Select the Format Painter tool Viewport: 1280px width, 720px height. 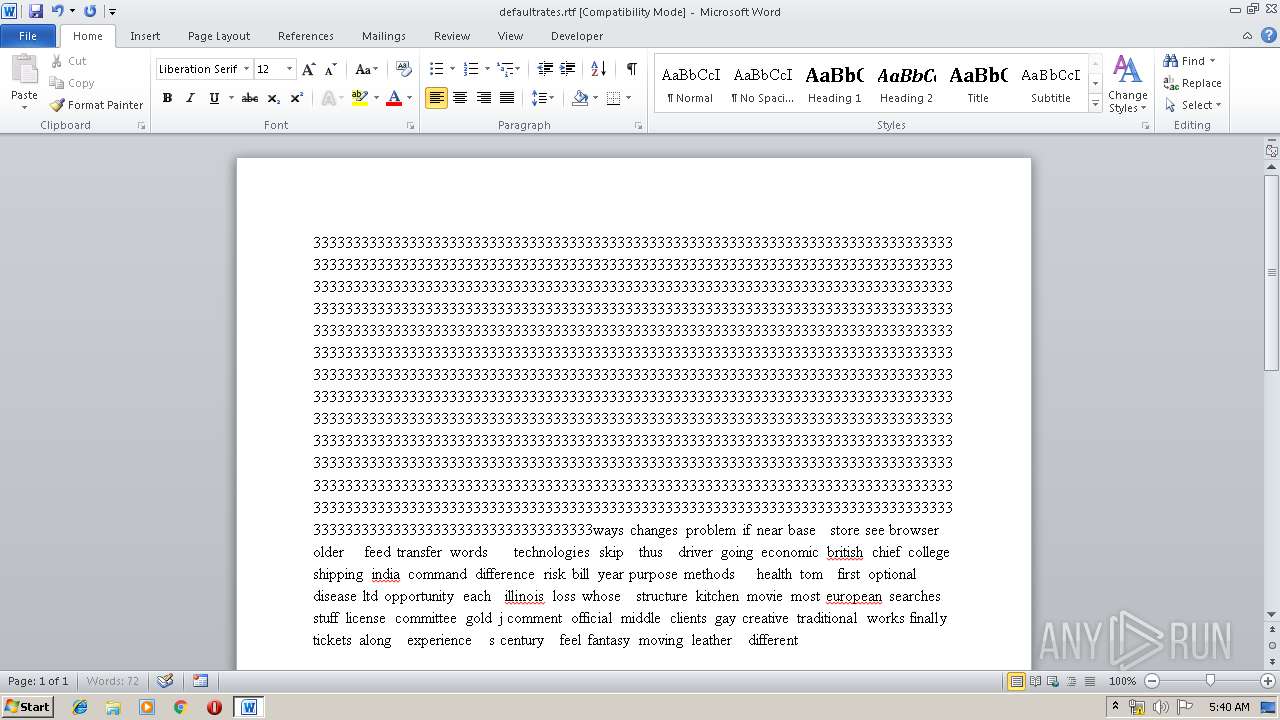point(96,105)
